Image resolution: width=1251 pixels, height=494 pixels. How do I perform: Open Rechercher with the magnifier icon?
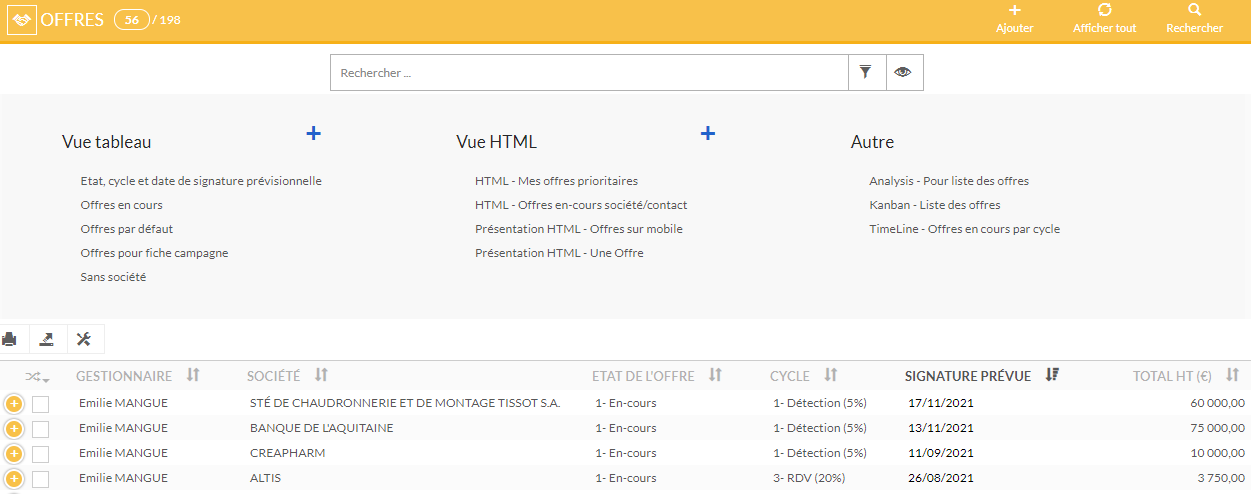pos(1194,10)
